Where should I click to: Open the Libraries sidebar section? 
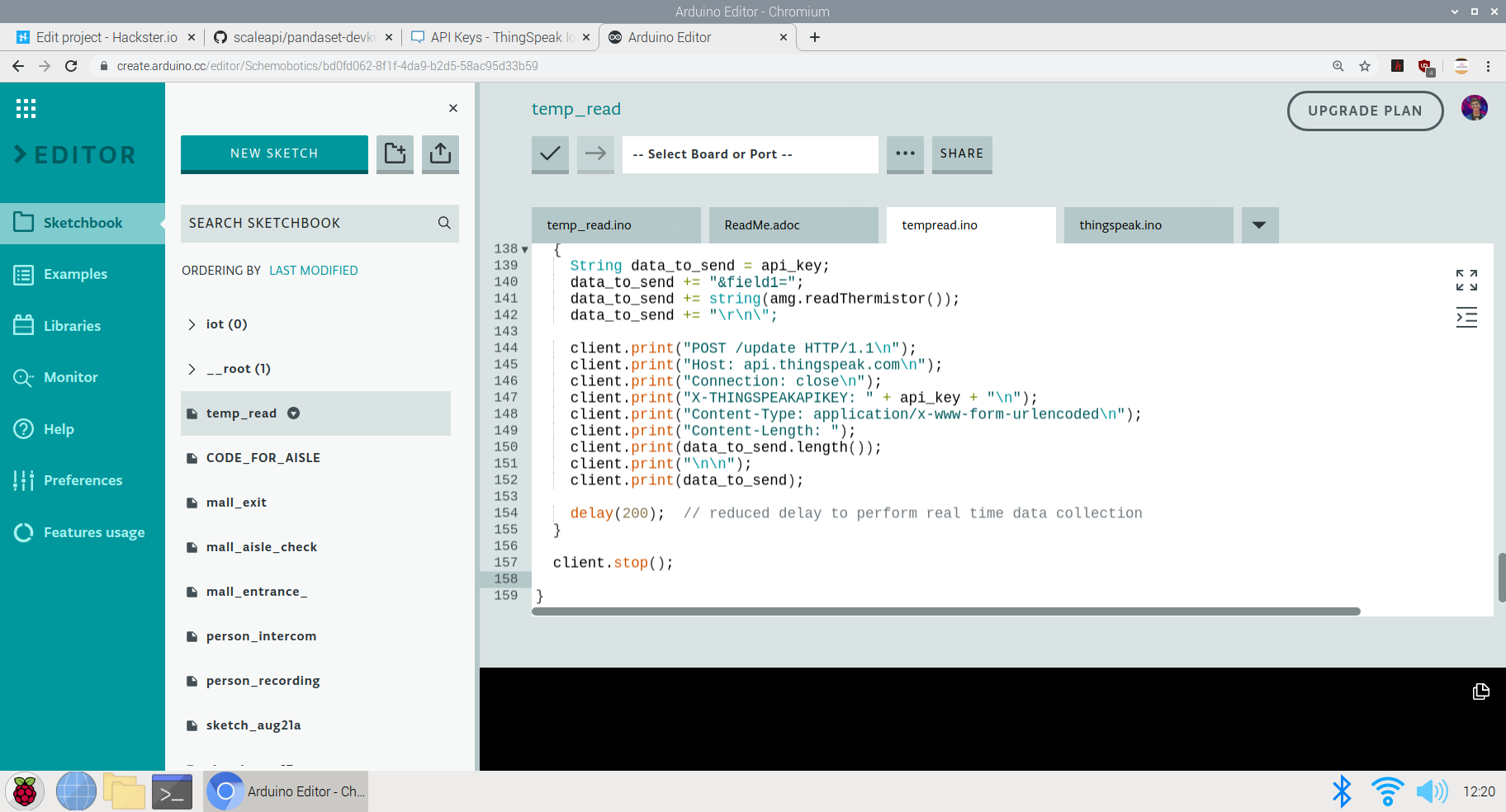(72, 326)
